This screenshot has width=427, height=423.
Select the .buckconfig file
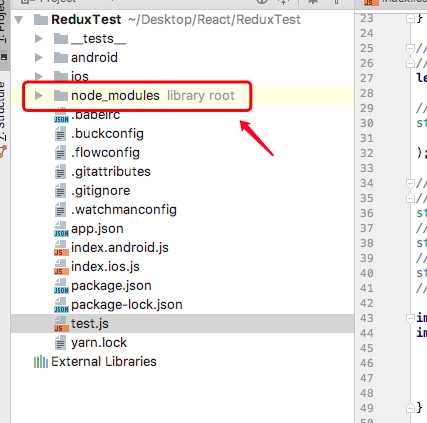[107, 134]
